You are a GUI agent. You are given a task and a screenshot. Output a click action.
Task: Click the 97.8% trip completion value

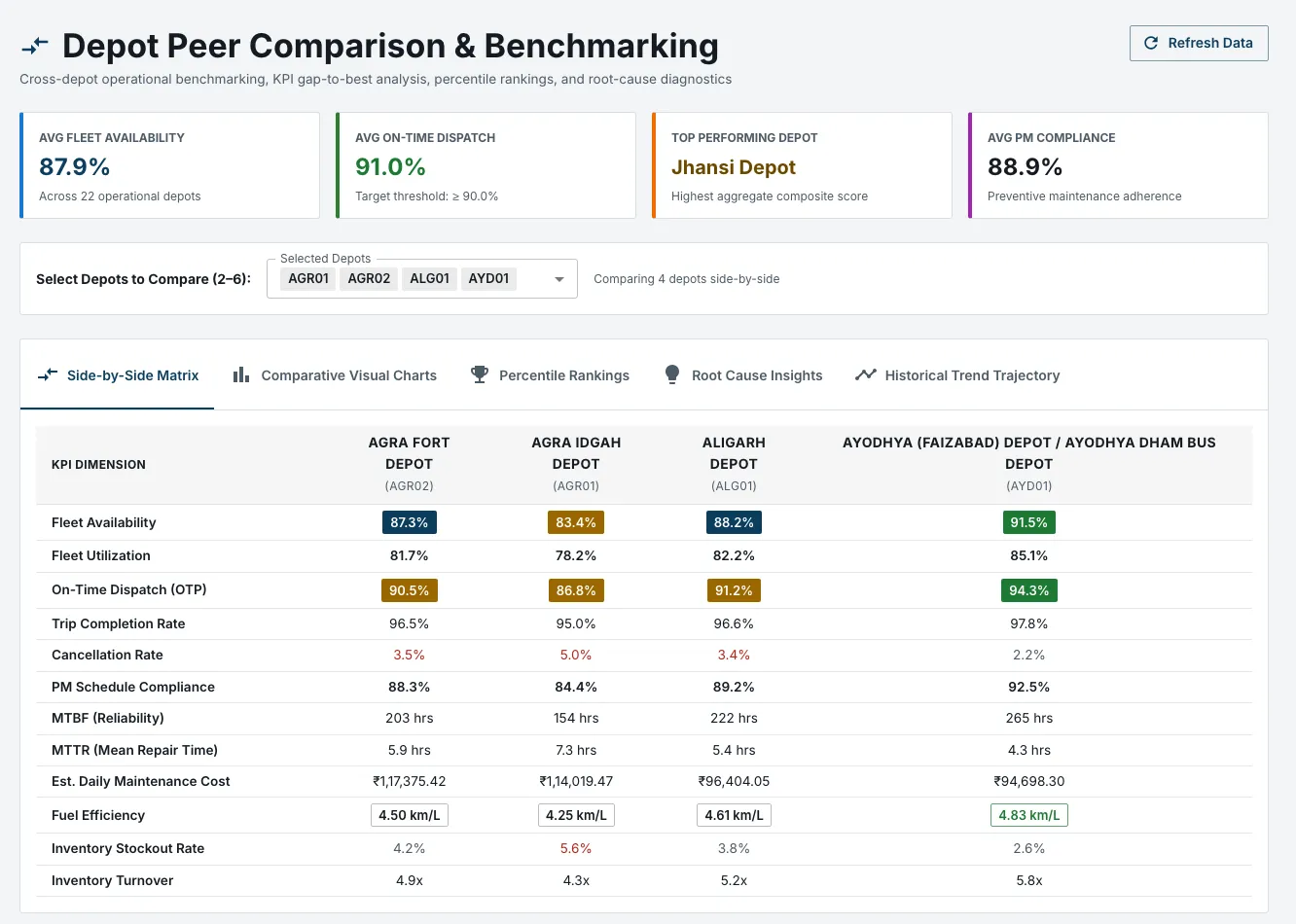point(1028,623)
